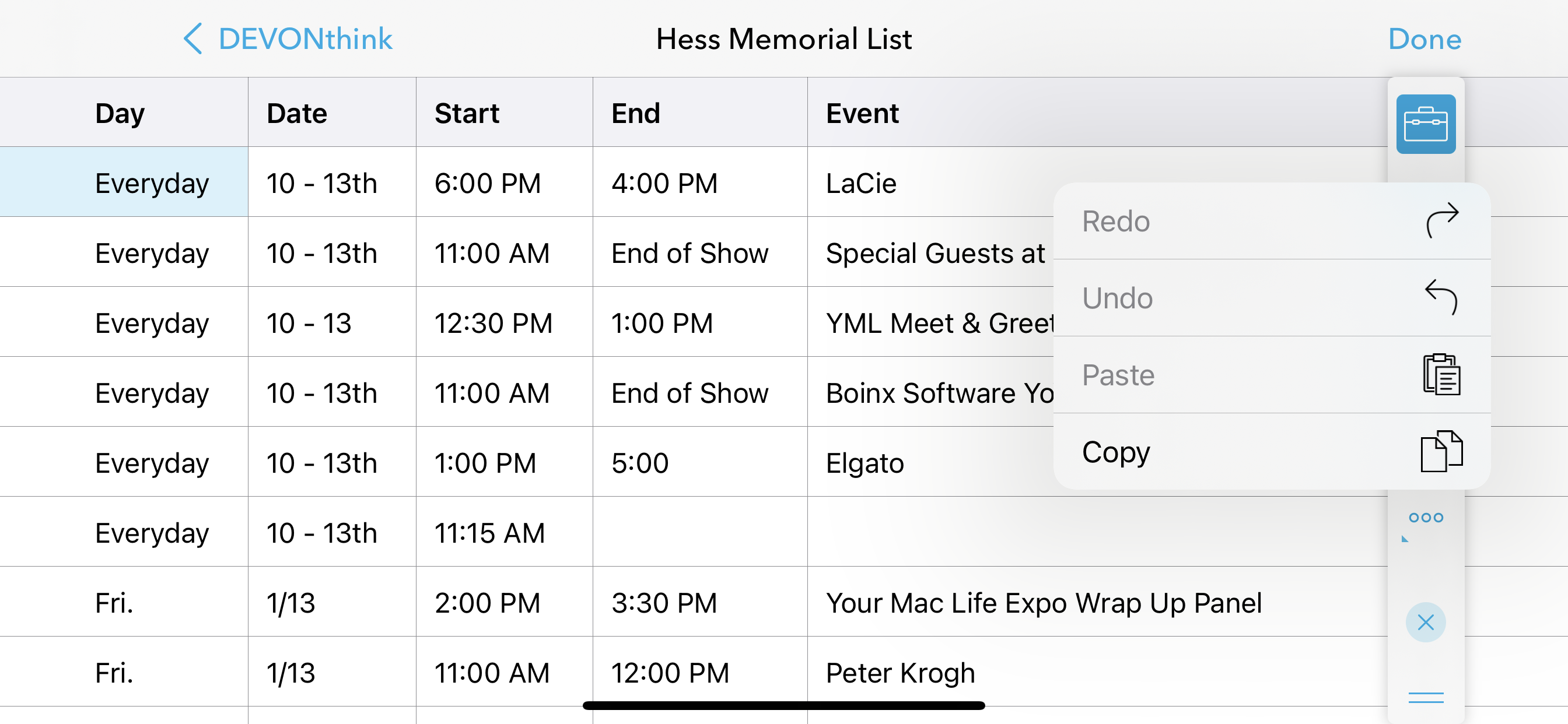Select the 3:30 PM end cell
The width and height of the screenshot is (1568, 724).
[700, 602]
